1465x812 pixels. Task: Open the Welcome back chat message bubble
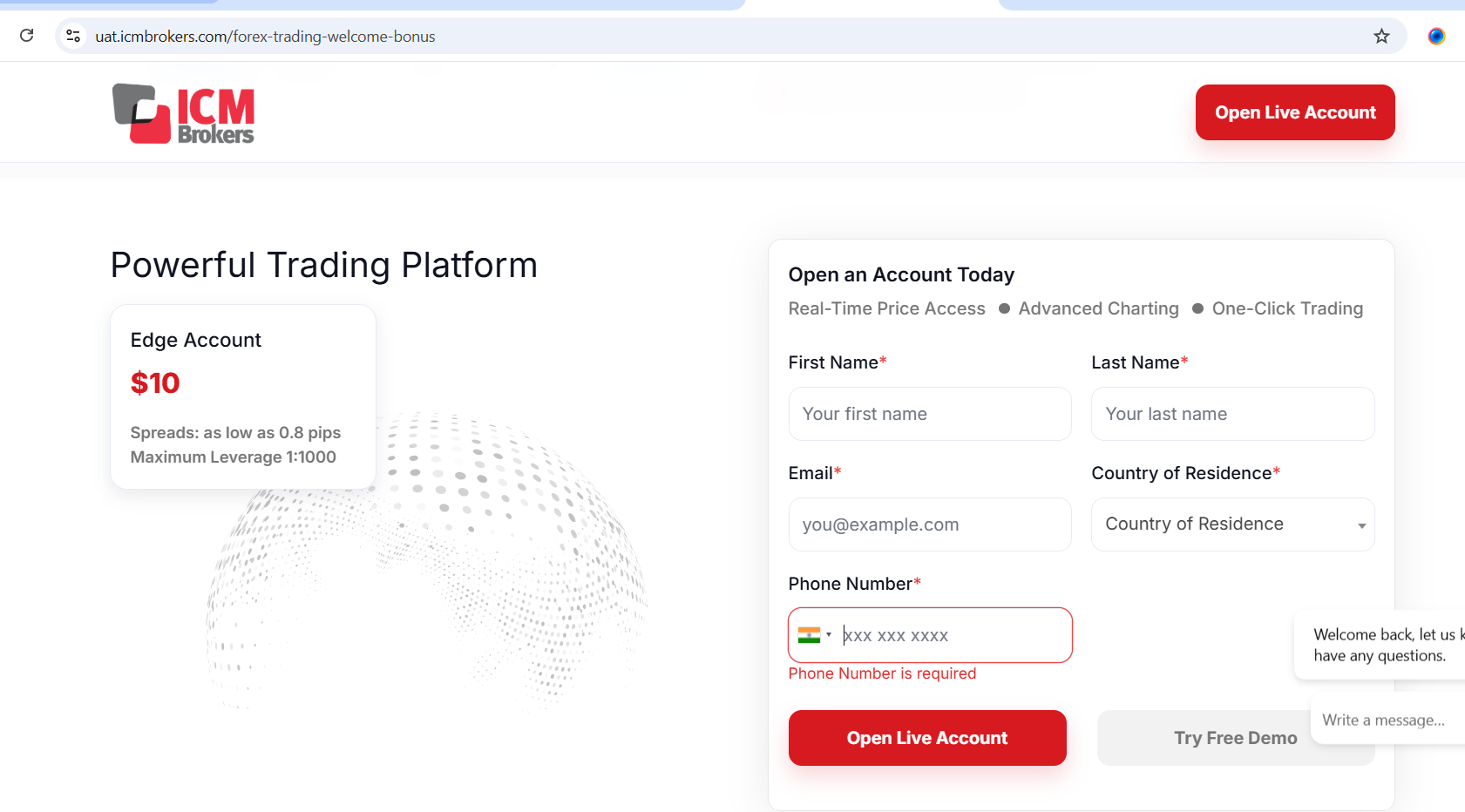pos(1381,645)
